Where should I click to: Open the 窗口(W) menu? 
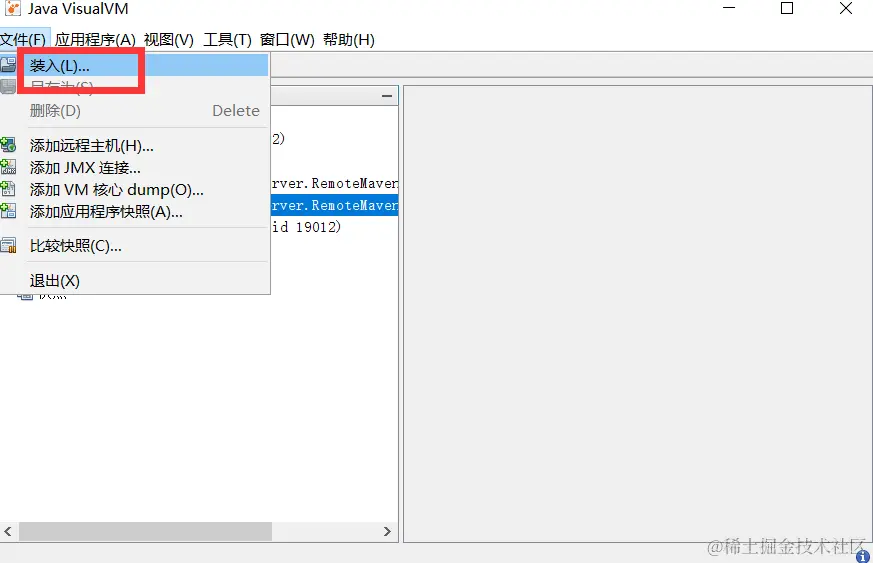tap(287, 40)
